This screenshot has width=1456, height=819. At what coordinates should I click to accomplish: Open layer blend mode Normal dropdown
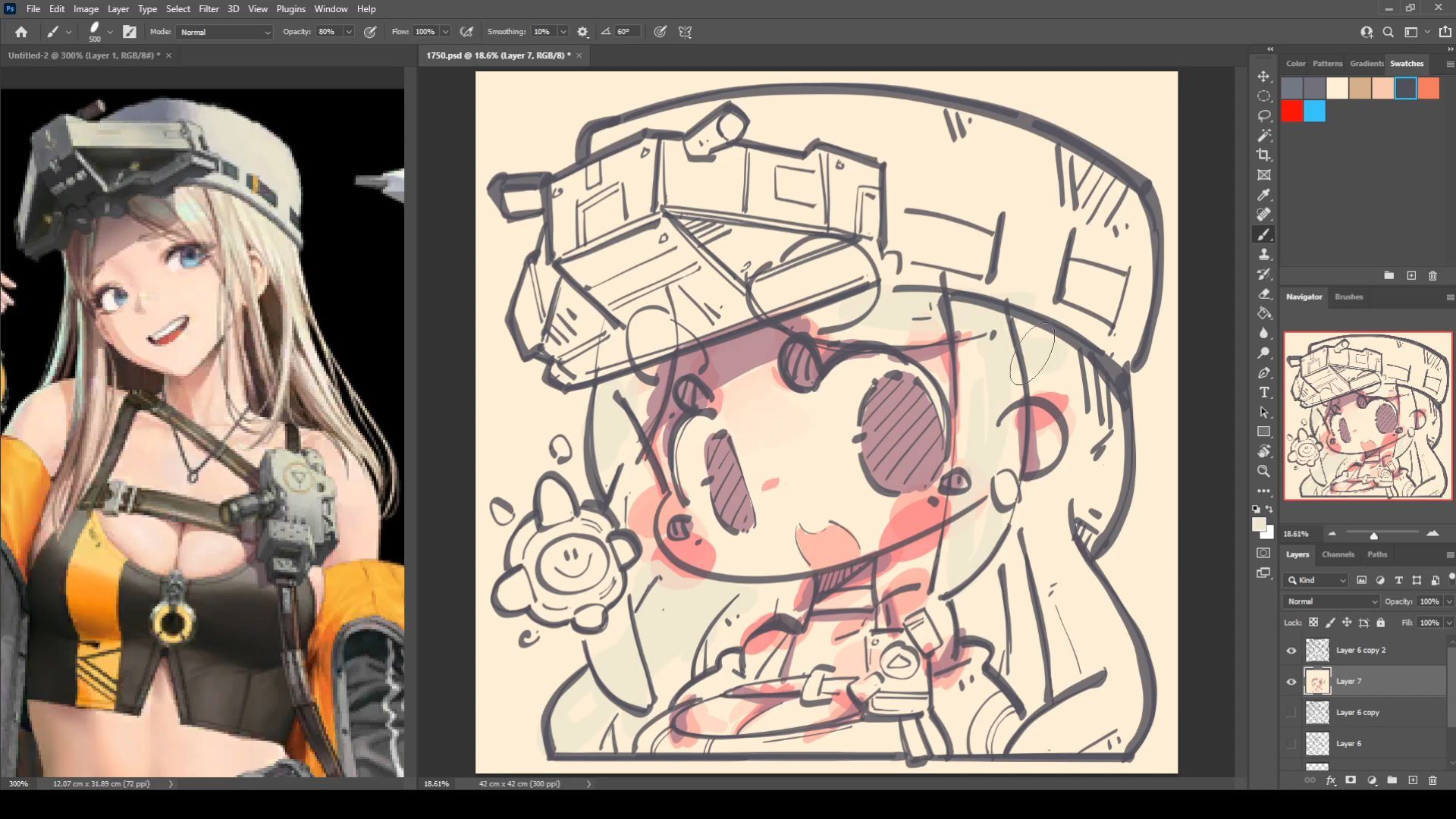click(1332, 601)
